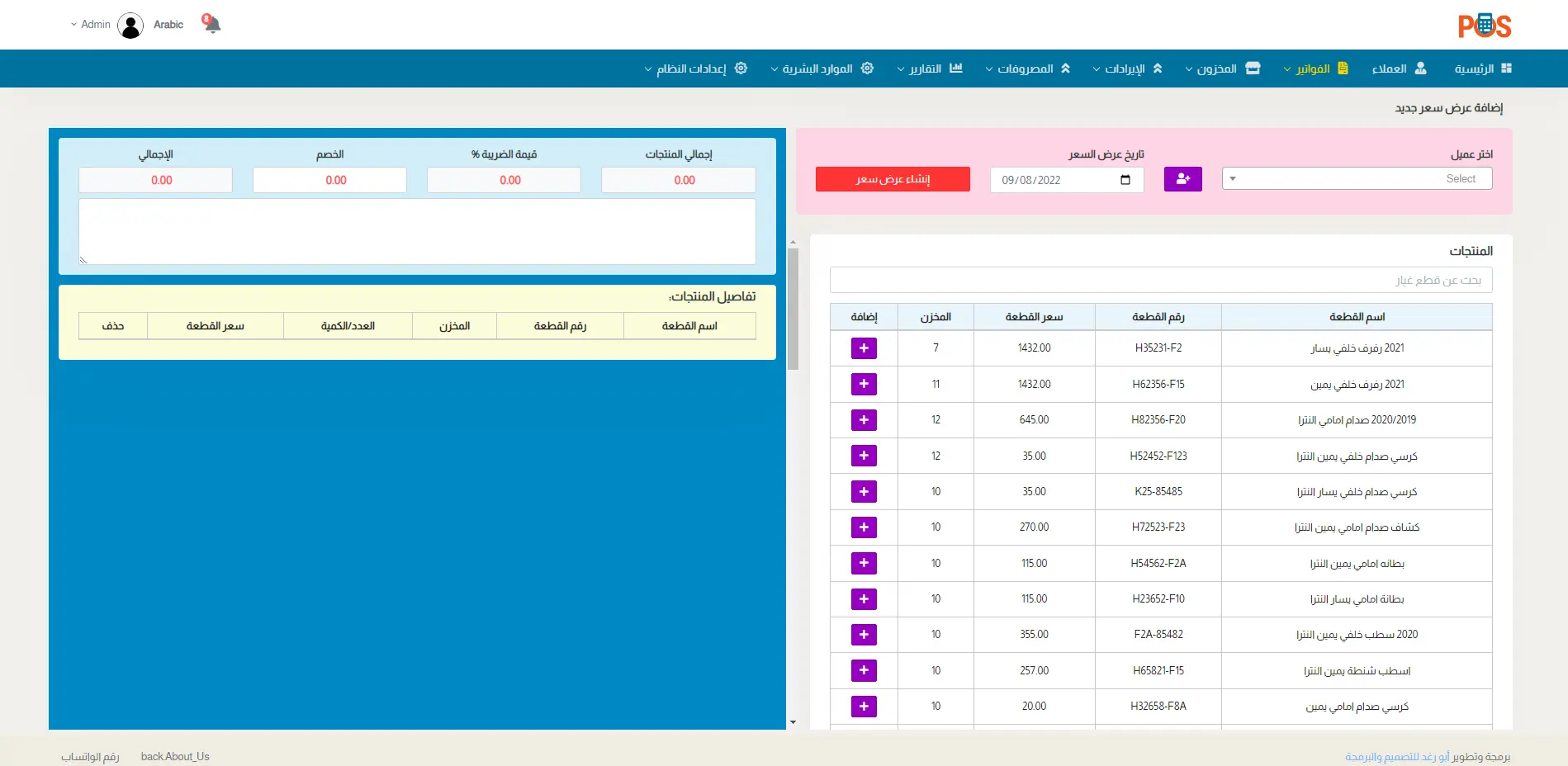This screenshot has height=766, width=1568.
Task: Add part H32658-F8A using plus icon
Action: [x=864, y=707]
